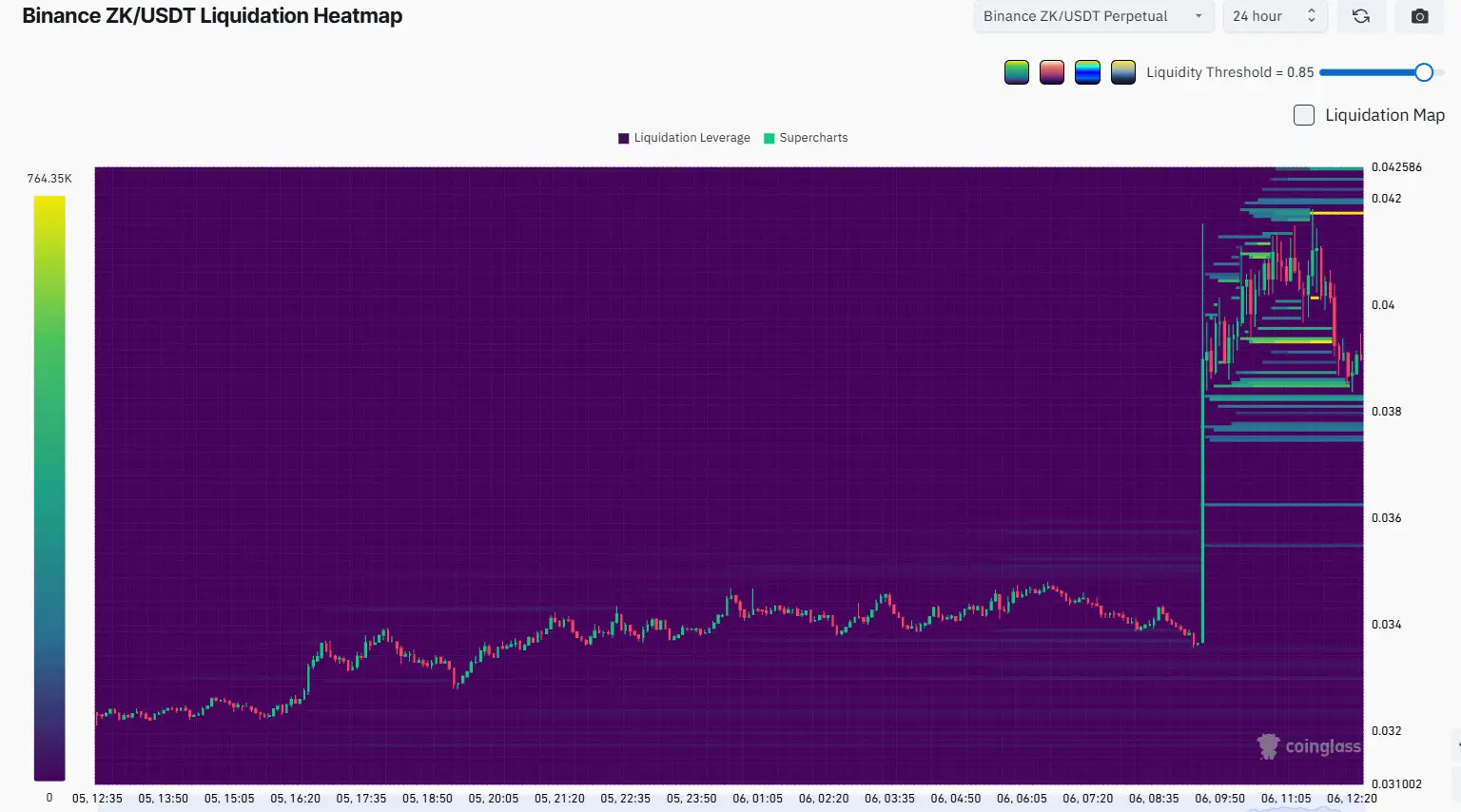This screenshot has height=812, width=1461.
Task: Click the 764.35K label on the color scale
Action: click(x=49, y=178)
